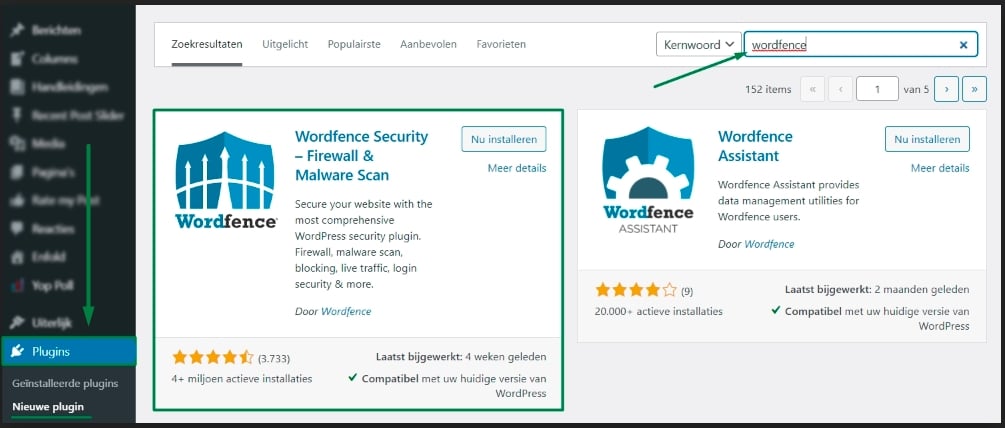Viewport: 1005px width, 428px height.
Task: Click Wordfence Assistant compatibility checkmark
Action: pyautogui.click(x=776, y=311)
